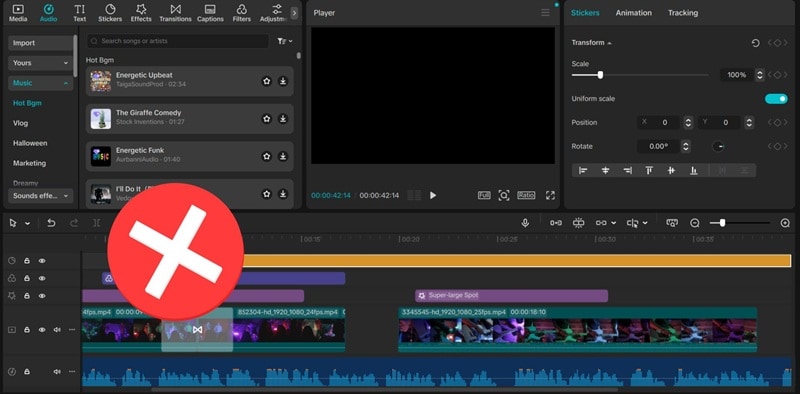This screenshot has width=800, height=394.
Task: Add keyframe for Scale
Action: click(x=777, y=75)
